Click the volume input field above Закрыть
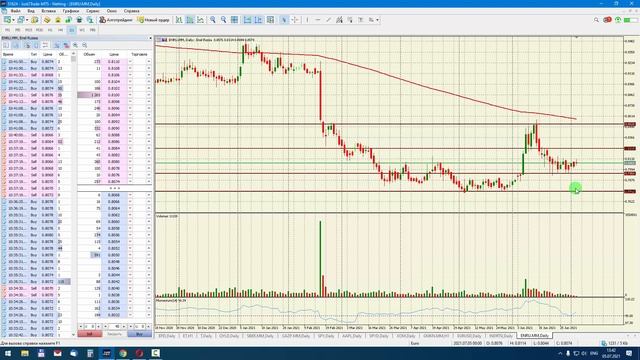 (115, 327)
